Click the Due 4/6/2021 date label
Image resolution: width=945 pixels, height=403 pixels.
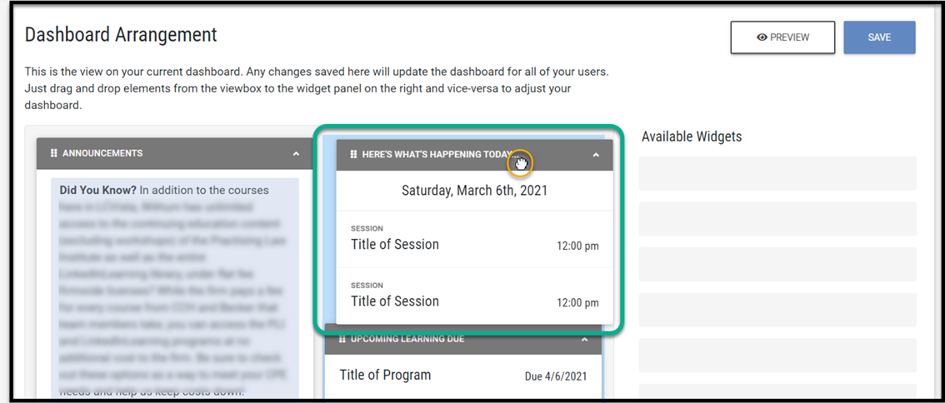pos(558,377)
